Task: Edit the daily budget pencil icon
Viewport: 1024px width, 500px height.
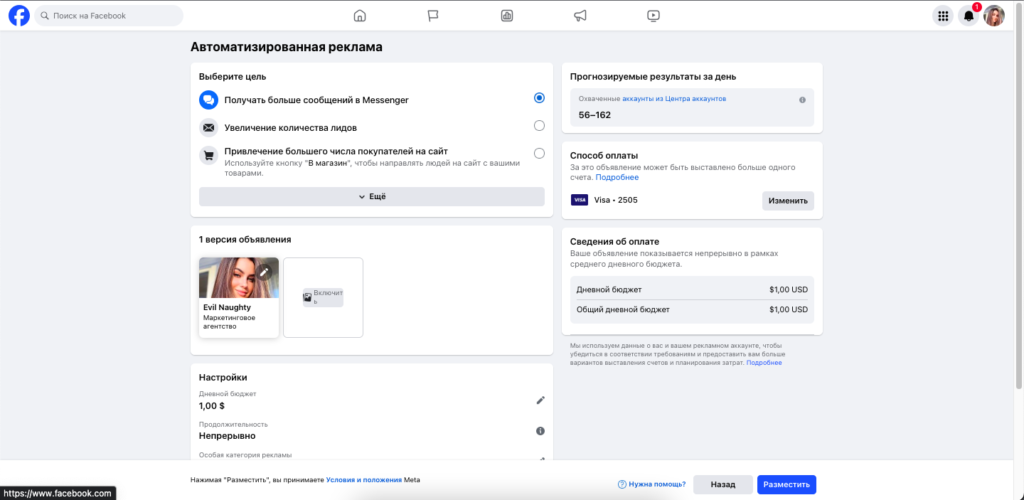Action: pos(540,400)
